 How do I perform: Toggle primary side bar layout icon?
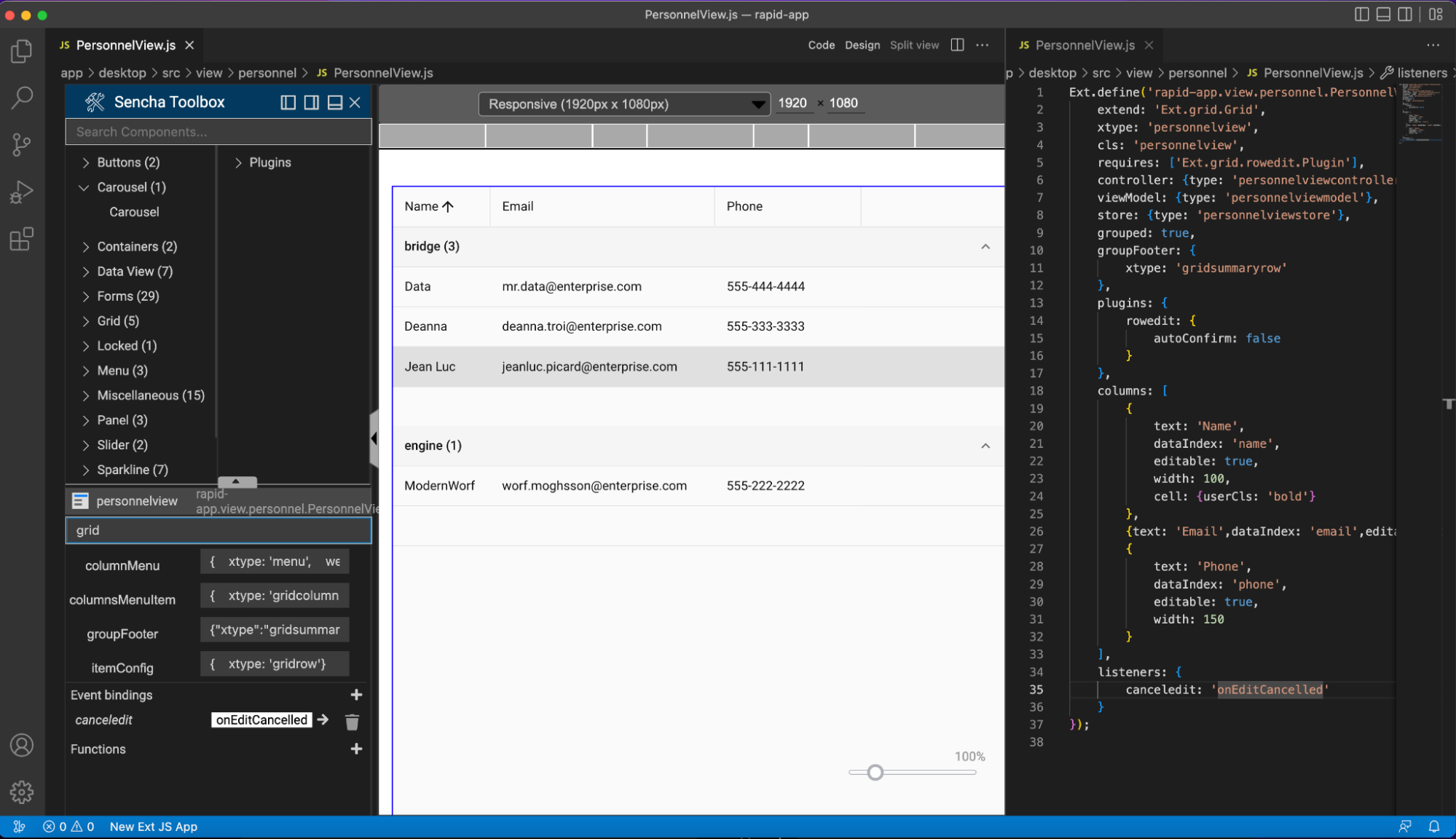tap(1361, 15)
